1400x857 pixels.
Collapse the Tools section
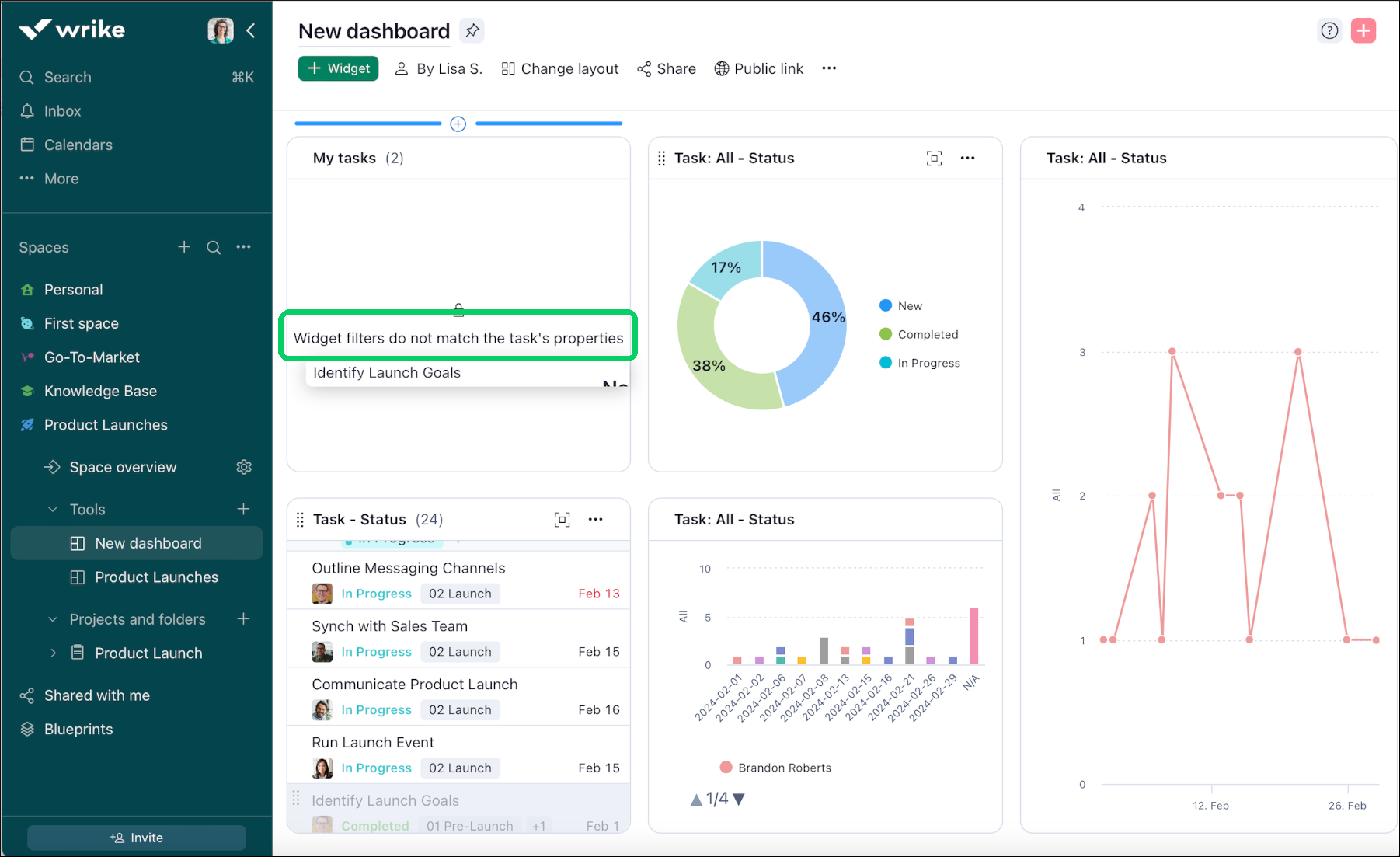pos(53,510)
